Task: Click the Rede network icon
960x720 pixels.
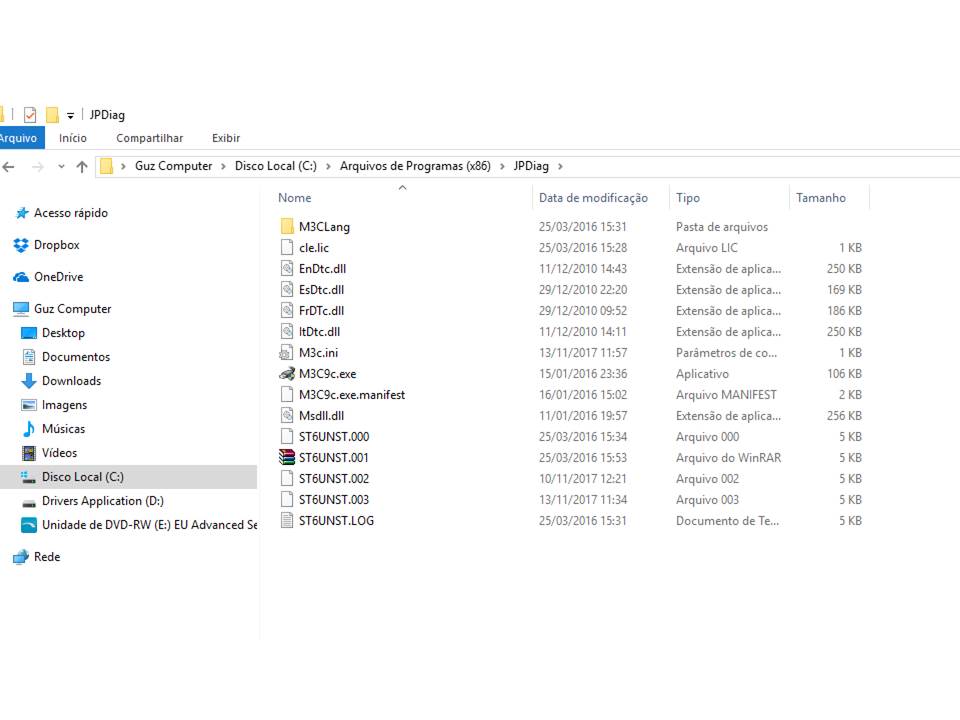Action: (x=21, y=557)
